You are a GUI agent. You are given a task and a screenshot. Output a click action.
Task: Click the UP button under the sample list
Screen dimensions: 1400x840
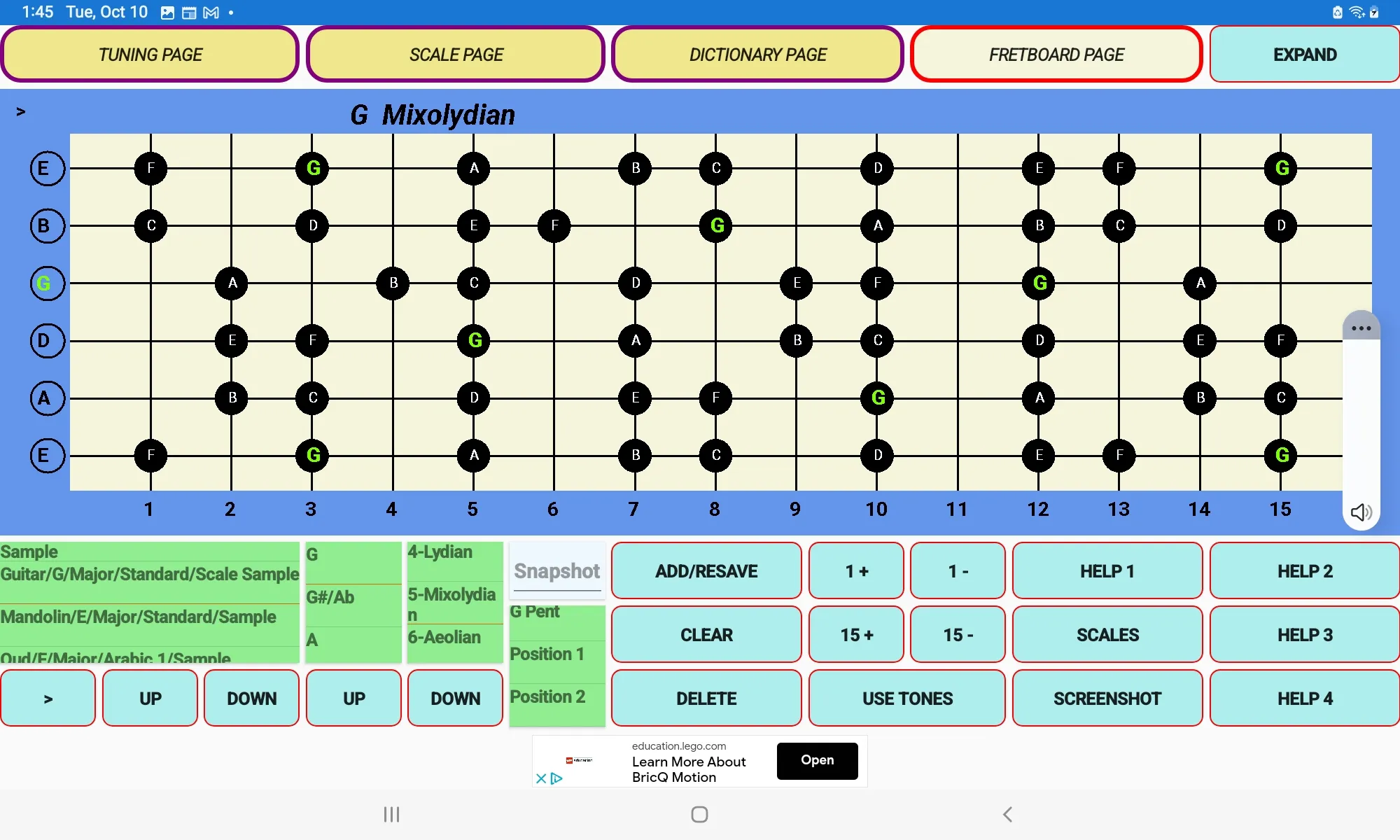[x=150, y=699]
